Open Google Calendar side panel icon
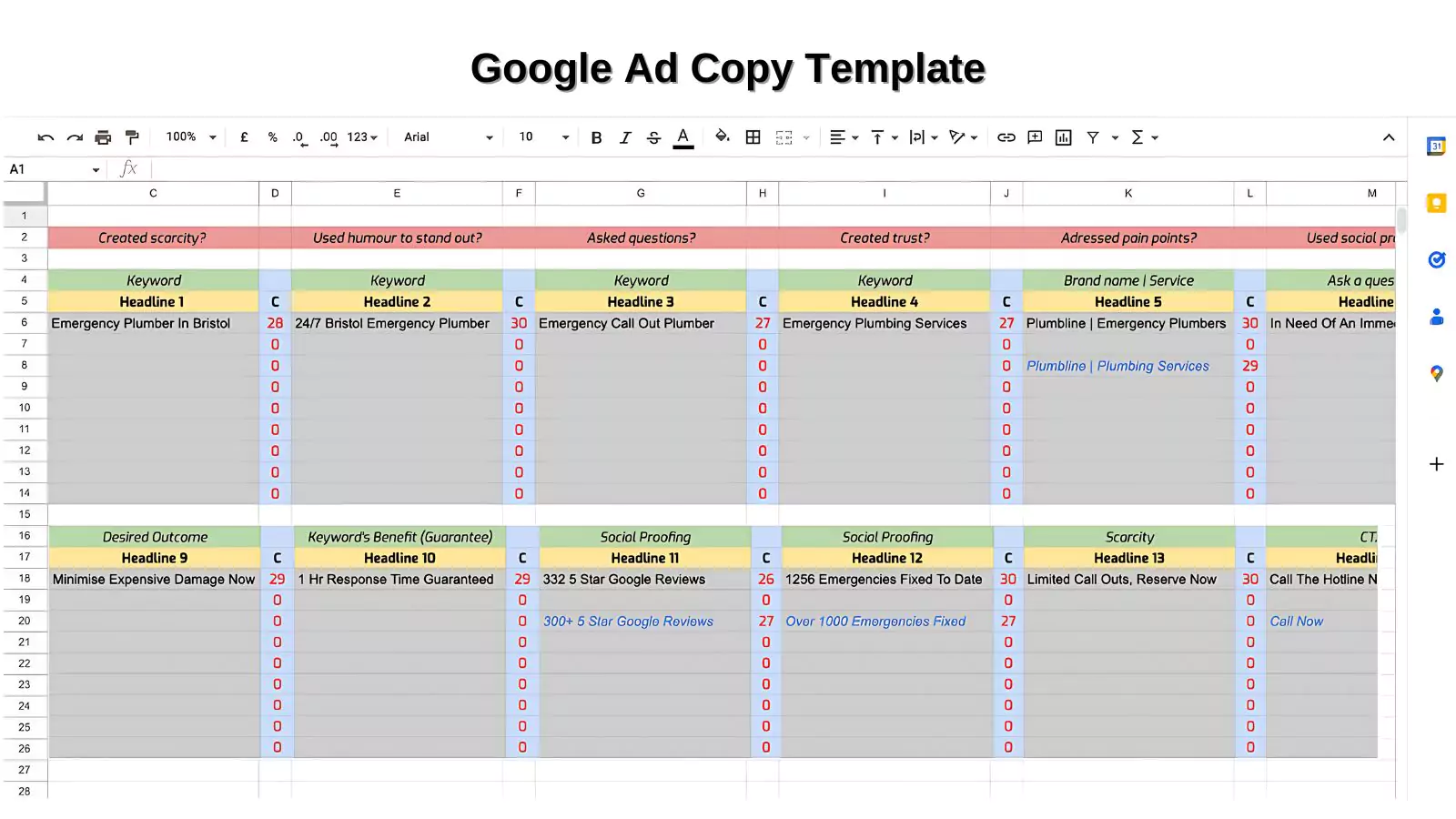The image size is (1456, 819). tap(1436, 146)
